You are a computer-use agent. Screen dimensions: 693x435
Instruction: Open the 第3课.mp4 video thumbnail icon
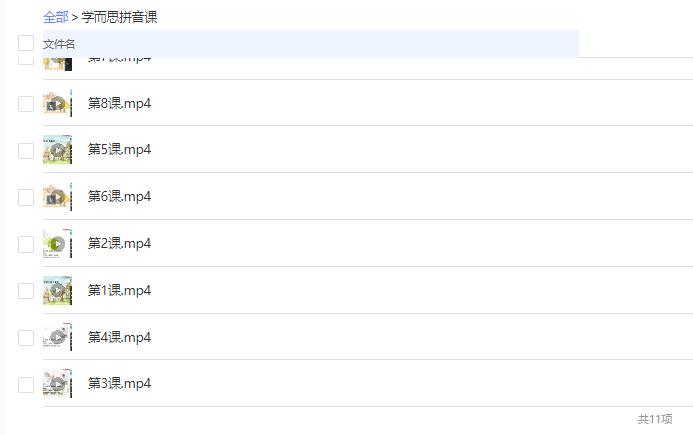(x=57, y=384)
